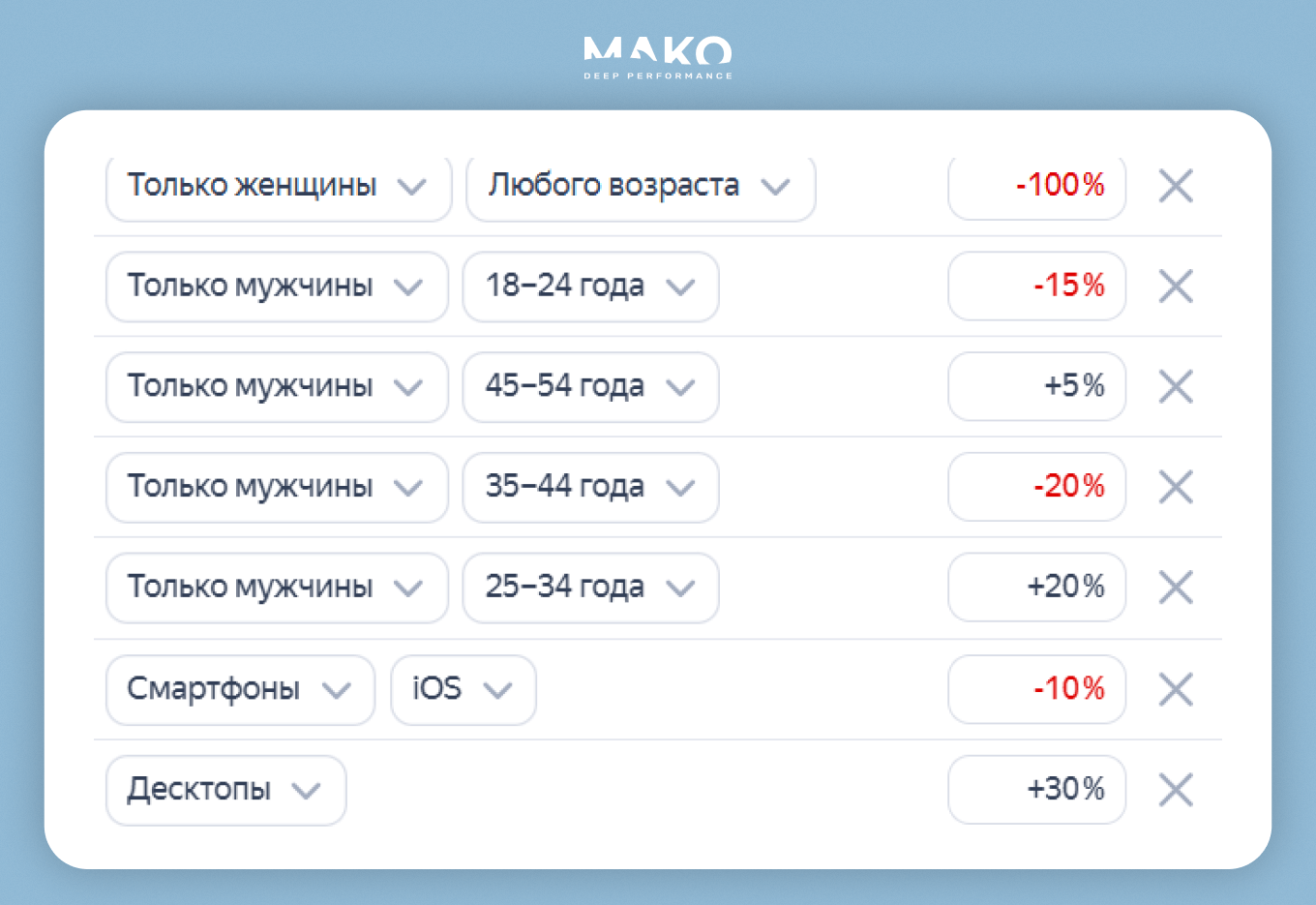Expand the 25–34 года age dropdown
This screenshot has width=1316, height=905.
point(590,588)
